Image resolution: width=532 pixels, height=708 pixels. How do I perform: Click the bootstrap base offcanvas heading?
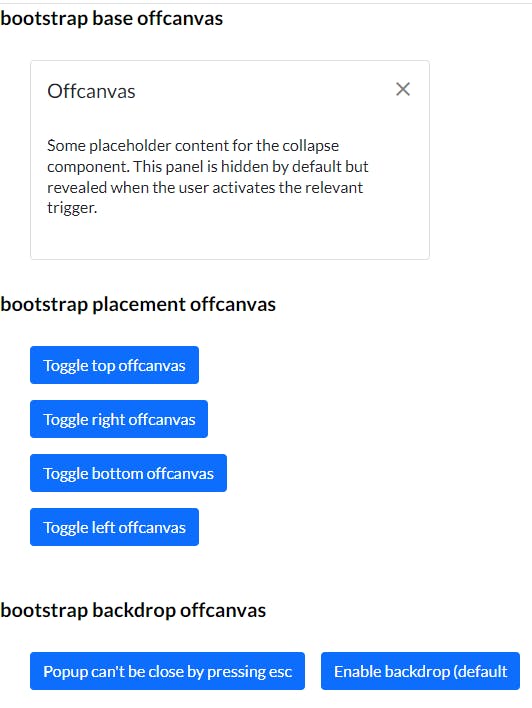point(112,19)
